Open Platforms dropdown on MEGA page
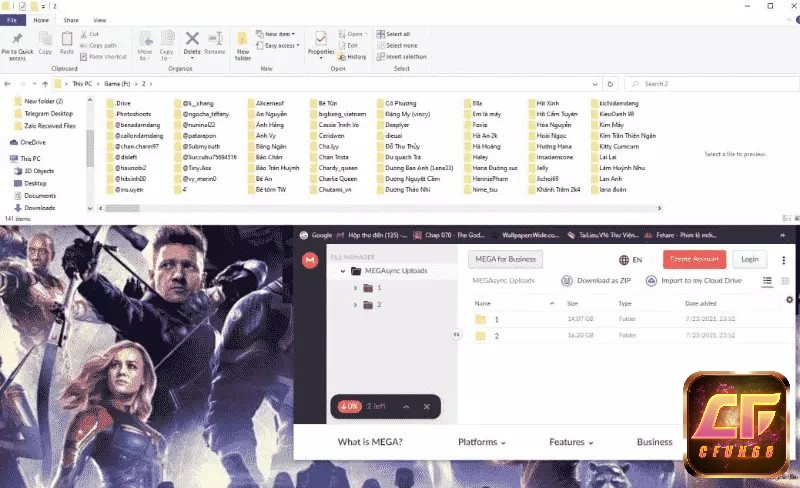The height and width of the screenshot is (488, 800). pyautogui.click(x=482, y=442)
